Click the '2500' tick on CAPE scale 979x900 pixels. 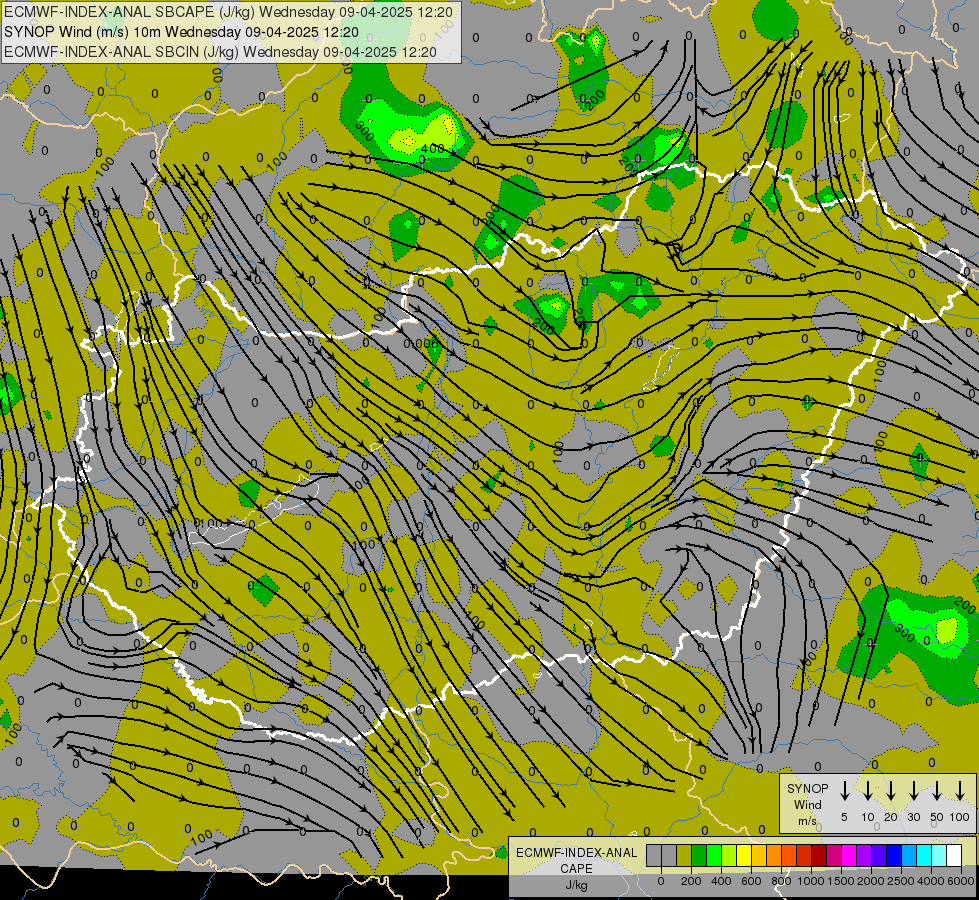[901, 881]
